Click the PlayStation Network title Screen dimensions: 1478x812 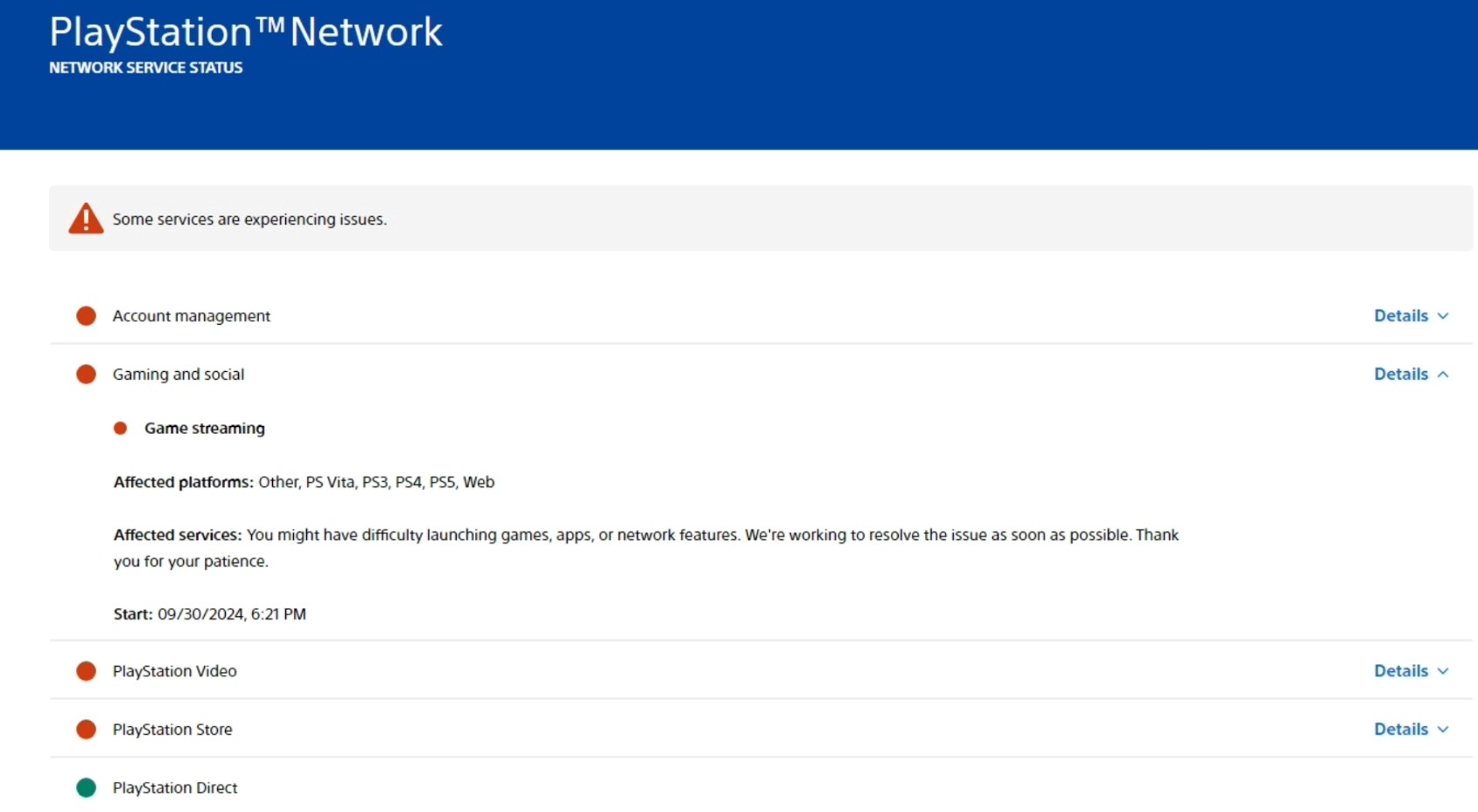(x=246, y=32)
